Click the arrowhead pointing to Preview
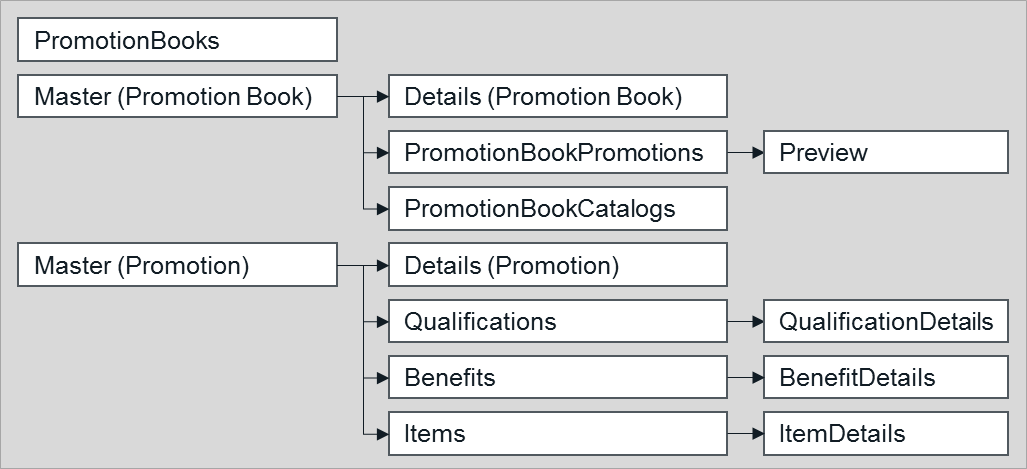The width and height of the screenshot is (1027, 469). click(x=757, y=153)
